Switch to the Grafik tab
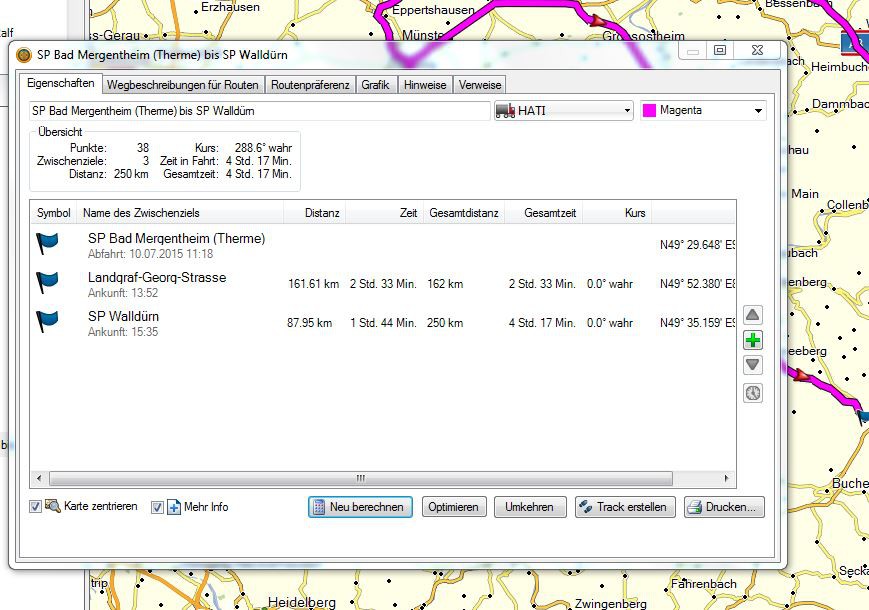This screenshot has height=610, width=869. (376, 85)
